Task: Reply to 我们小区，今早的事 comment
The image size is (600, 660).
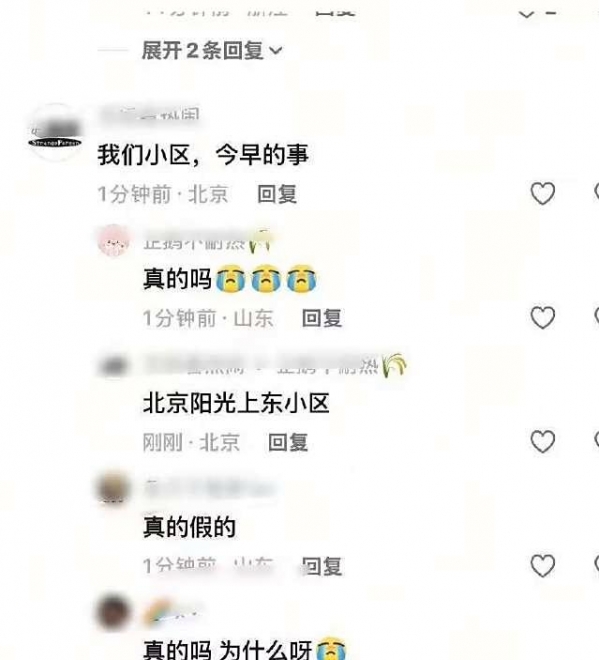Action: coord(277,194)
